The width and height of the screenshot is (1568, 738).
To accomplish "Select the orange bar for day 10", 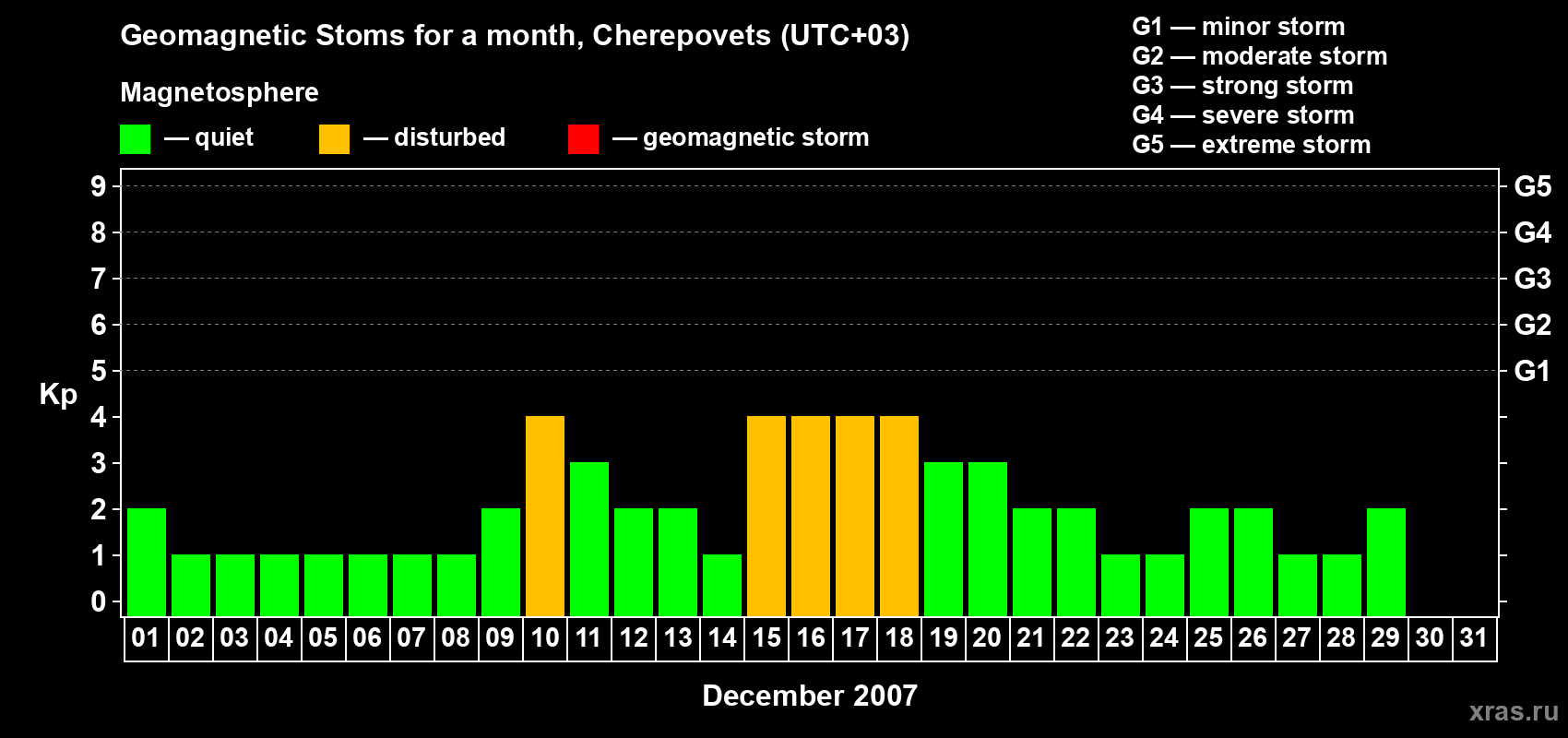I will point(545,516).
